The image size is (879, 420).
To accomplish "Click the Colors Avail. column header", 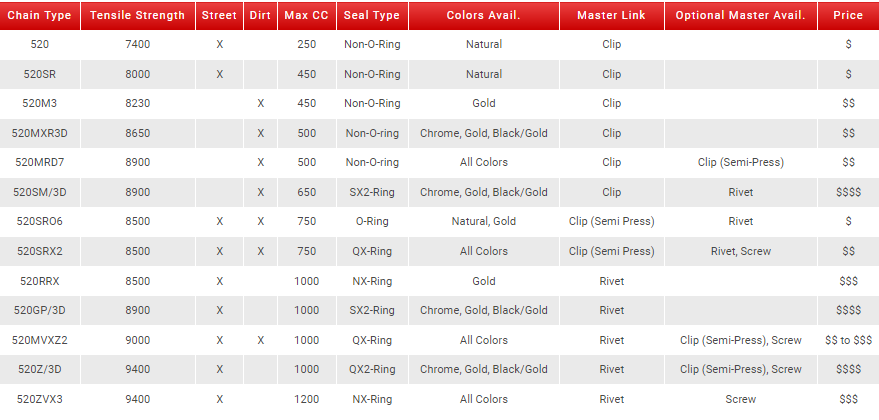I will tap(484, 16).
